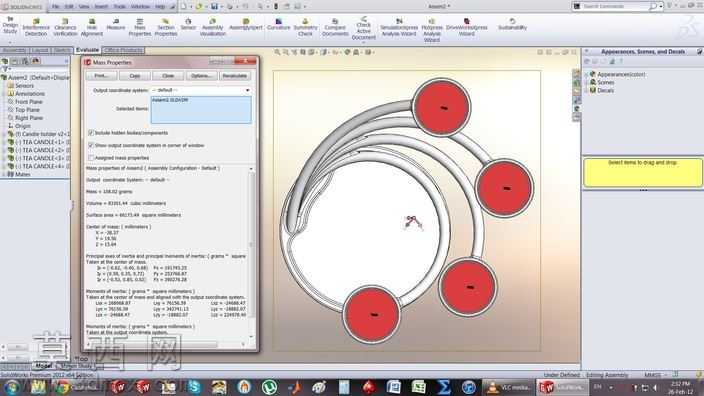Click Zoom to Fit in the view toolbar

click(x=277, y=52)
